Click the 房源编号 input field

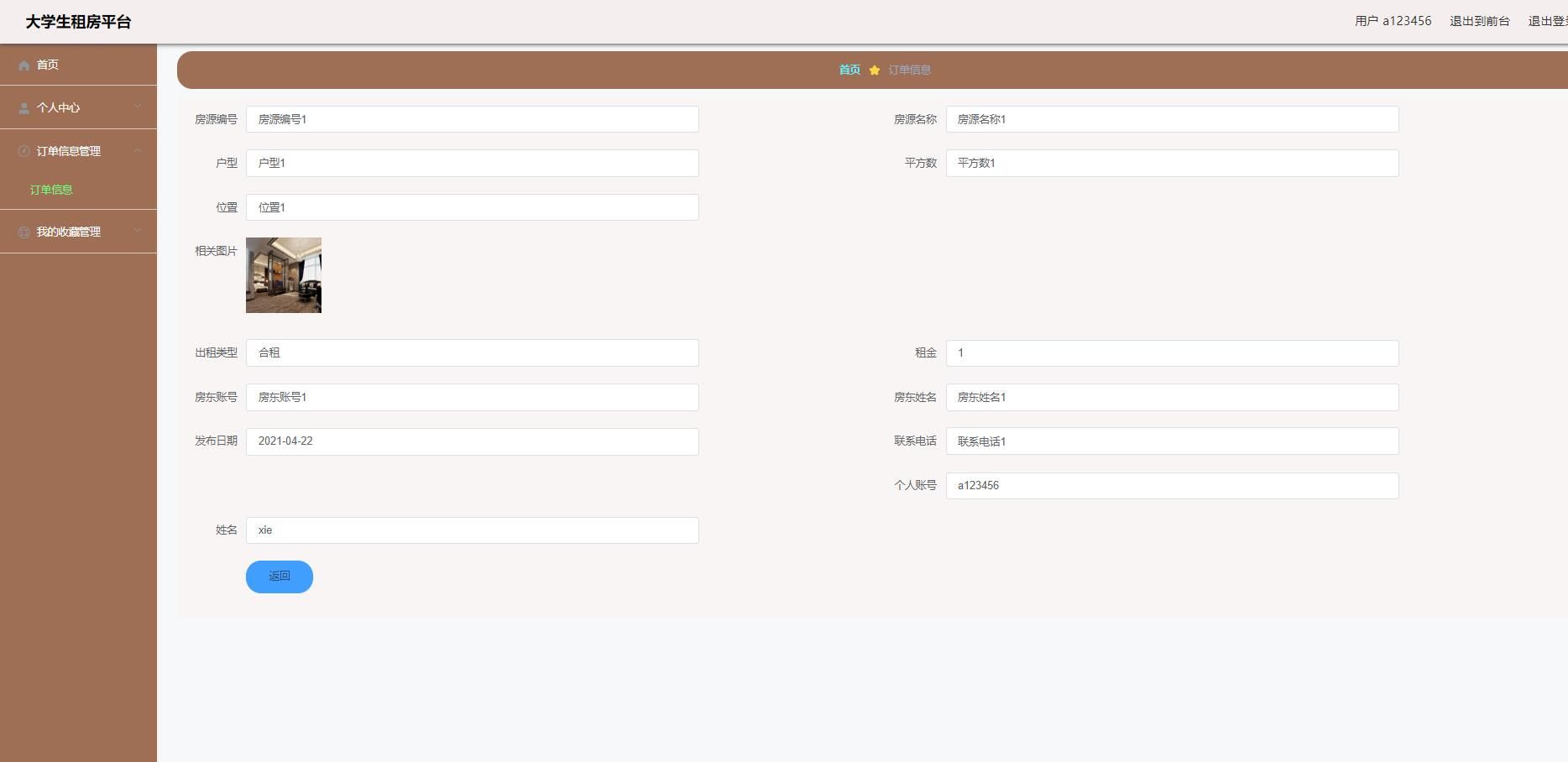coord(472,119)
